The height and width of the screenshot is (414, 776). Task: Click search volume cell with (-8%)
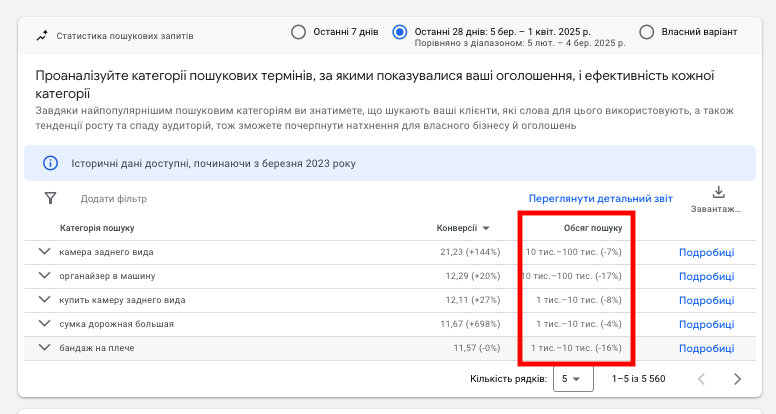coord(579,300)
